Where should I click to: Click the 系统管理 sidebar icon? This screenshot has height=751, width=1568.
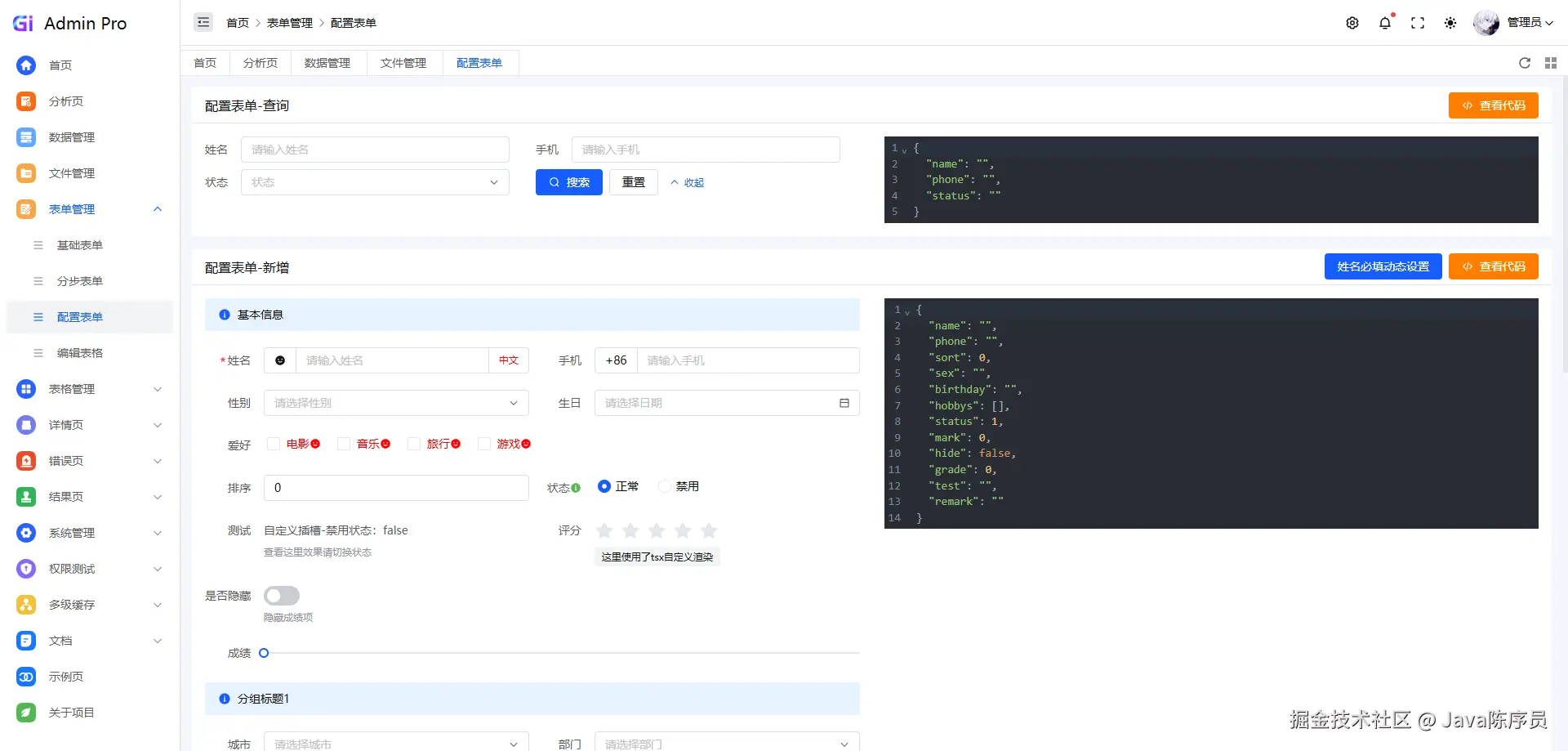26,533
